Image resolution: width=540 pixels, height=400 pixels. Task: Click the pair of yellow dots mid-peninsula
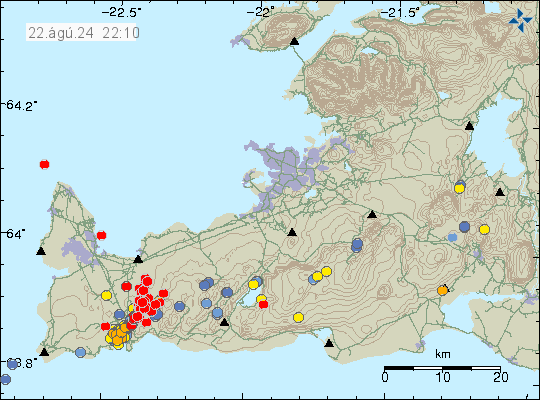click(322, 274)
